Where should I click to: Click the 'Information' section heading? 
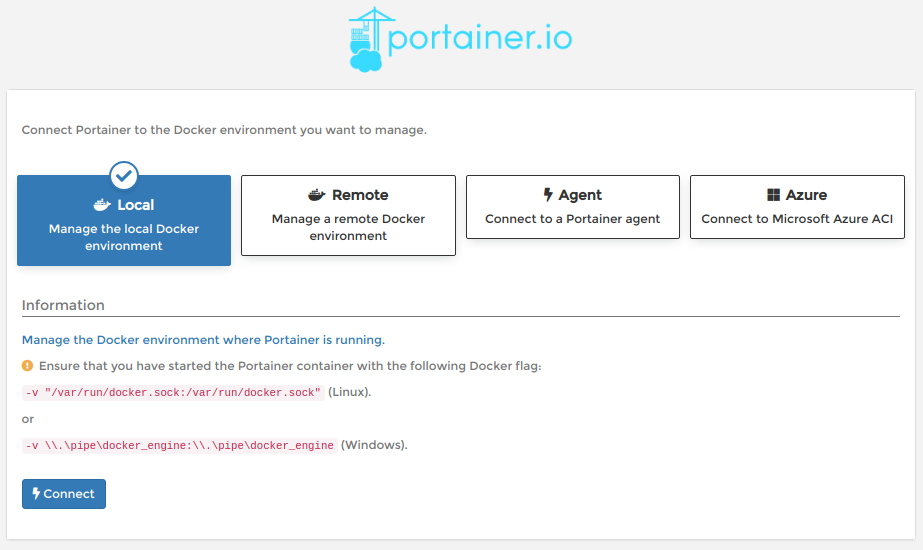pyautogui.click(x=63, y=305)
